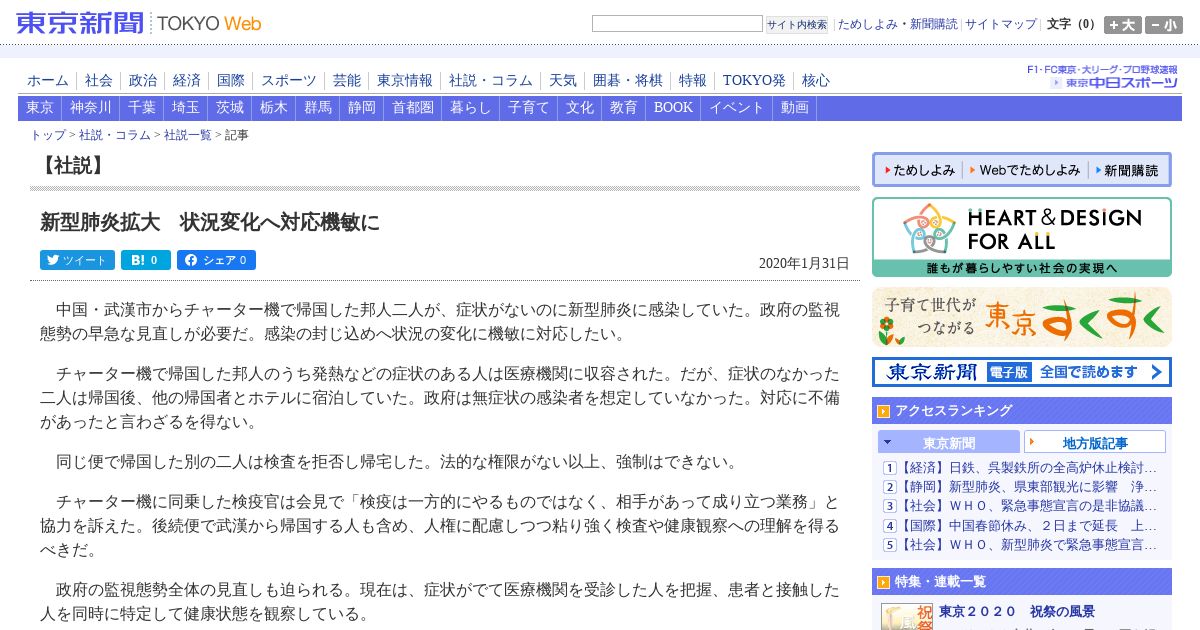
Task: Select 茨城 regional news
Action: [230, 108]
